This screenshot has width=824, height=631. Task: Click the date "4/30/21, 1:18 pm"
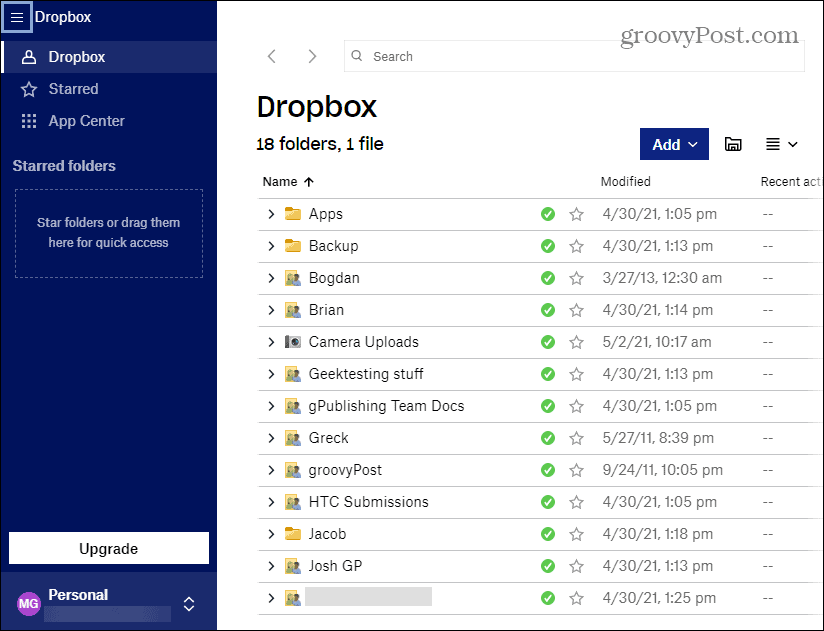click(x=657, y=534)
